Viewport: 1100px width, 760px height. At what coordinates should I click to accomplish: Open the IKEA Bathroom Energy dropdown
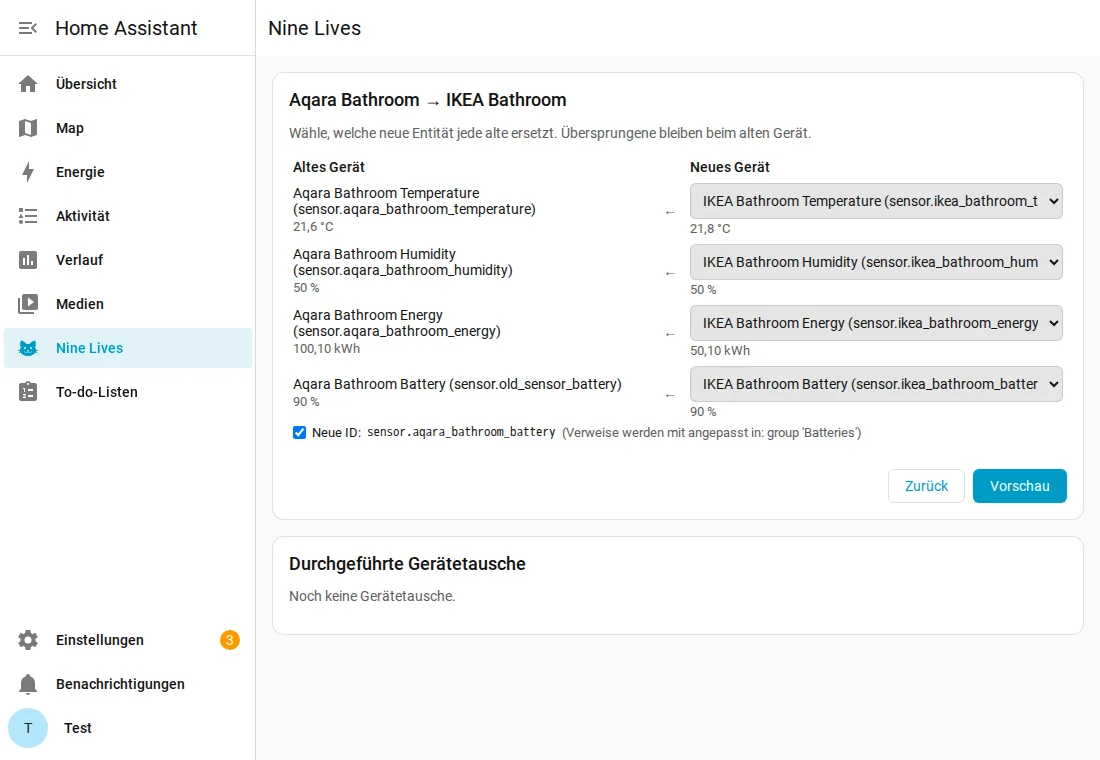876,324
